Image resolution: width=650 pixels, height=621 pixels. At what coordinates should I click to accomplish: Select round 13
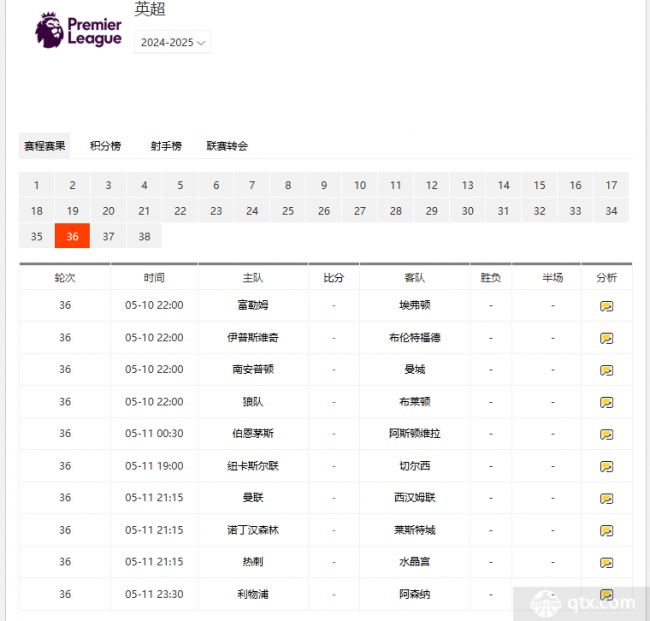pyautogui.click(x=468, y=185)
